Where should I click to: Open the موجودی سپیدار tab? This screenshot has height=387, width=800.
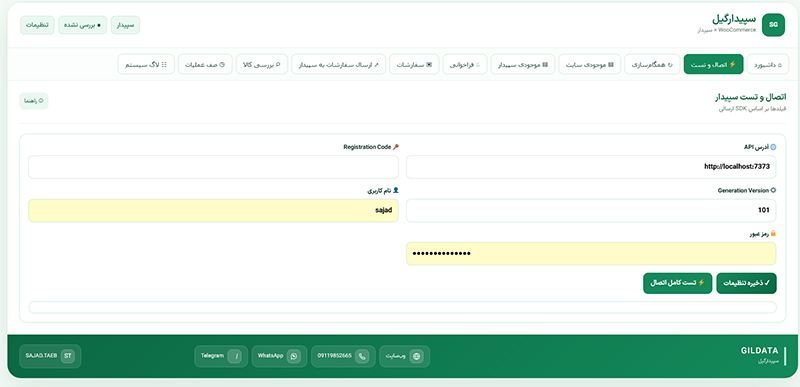point(523,65)
